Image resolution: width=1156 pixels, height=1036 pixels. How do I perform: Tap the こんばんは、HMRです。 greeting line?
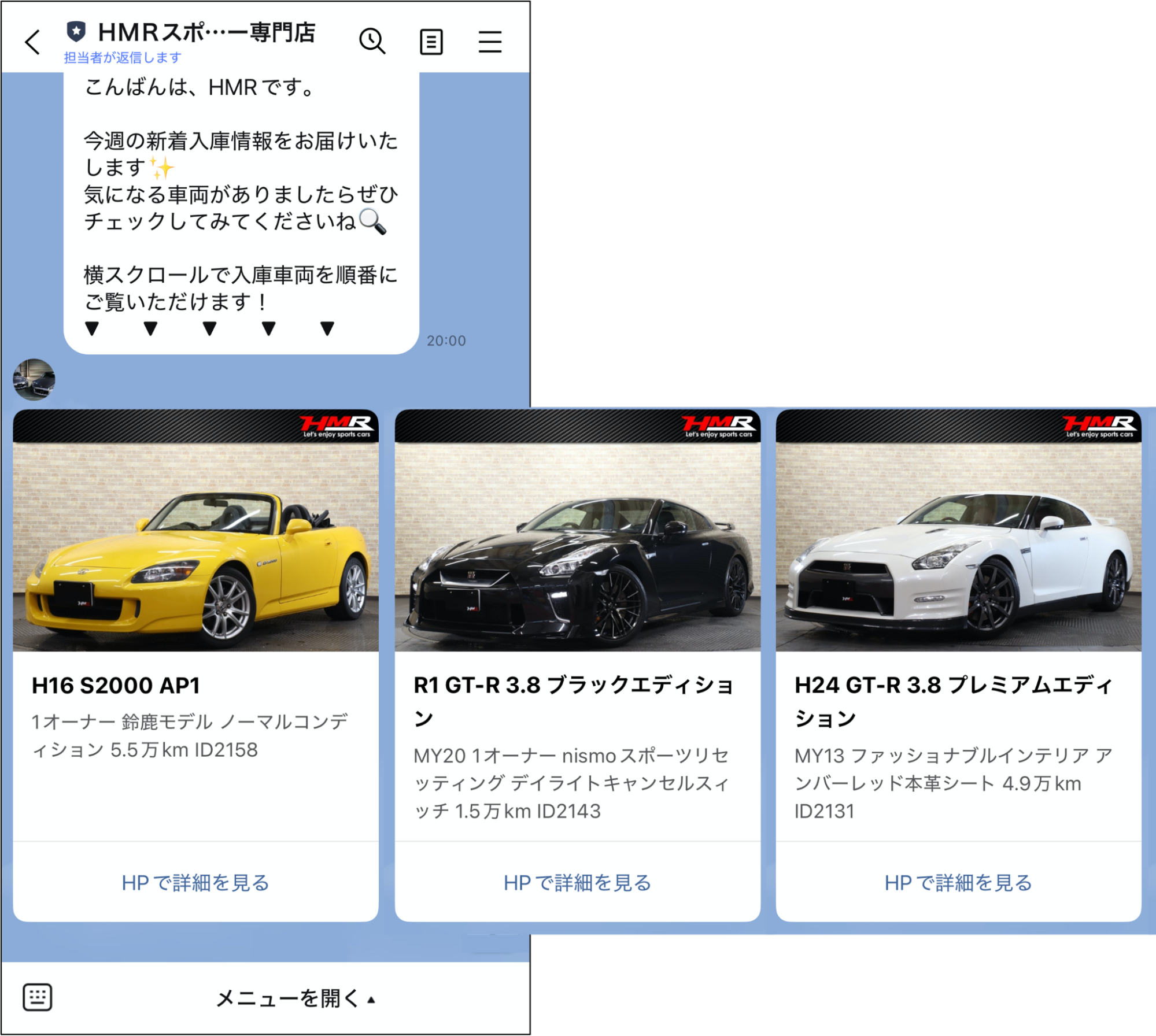pos(200,87)
